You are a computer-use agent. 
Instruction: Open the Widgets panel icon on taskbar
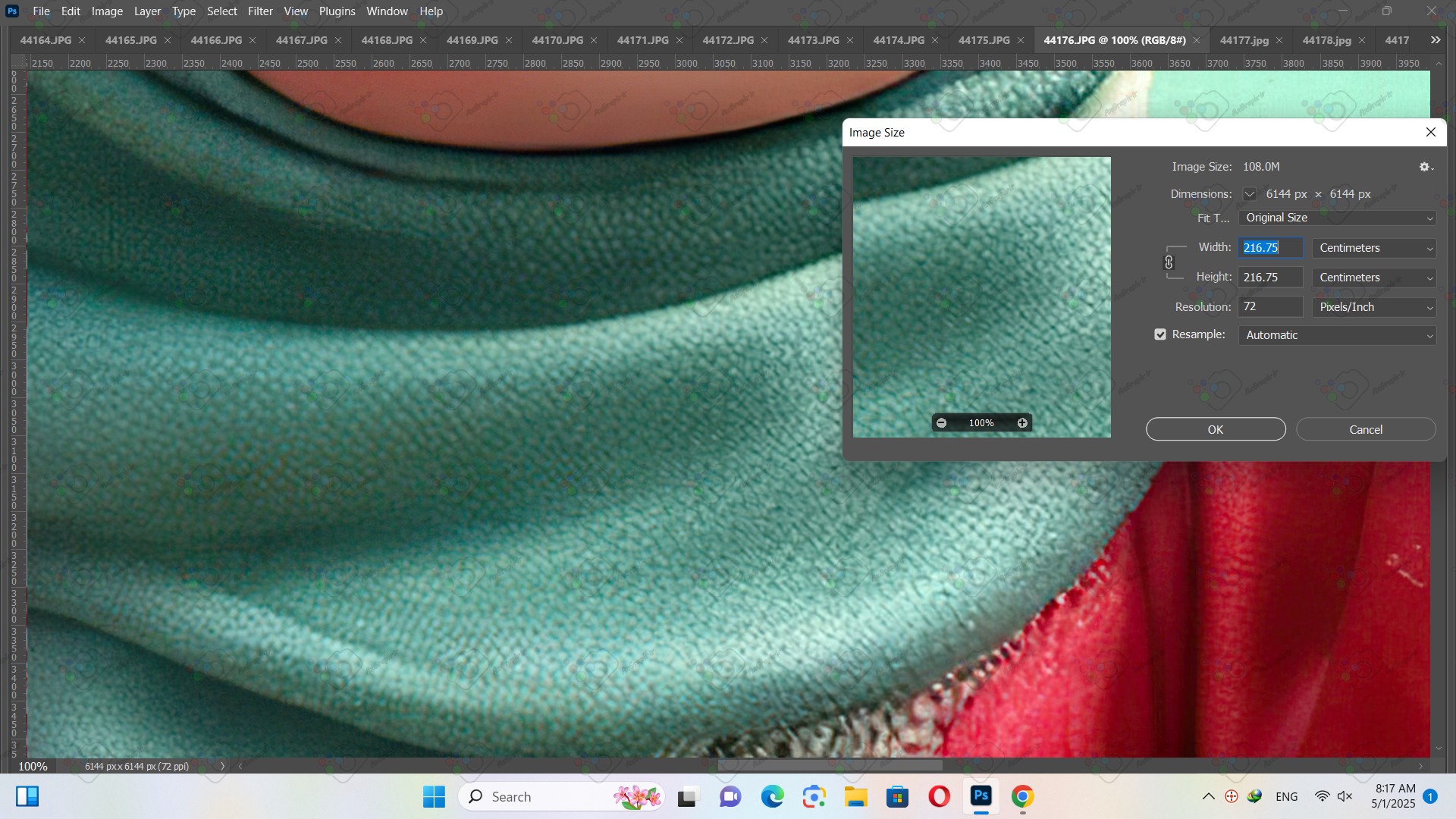click(x=27, y=796)
